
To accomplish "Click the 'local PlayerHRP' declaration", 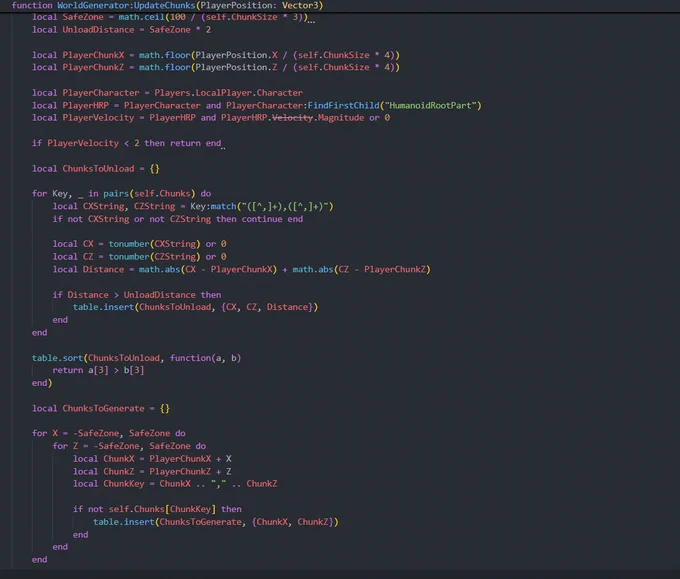I will (x=70, y=105).
